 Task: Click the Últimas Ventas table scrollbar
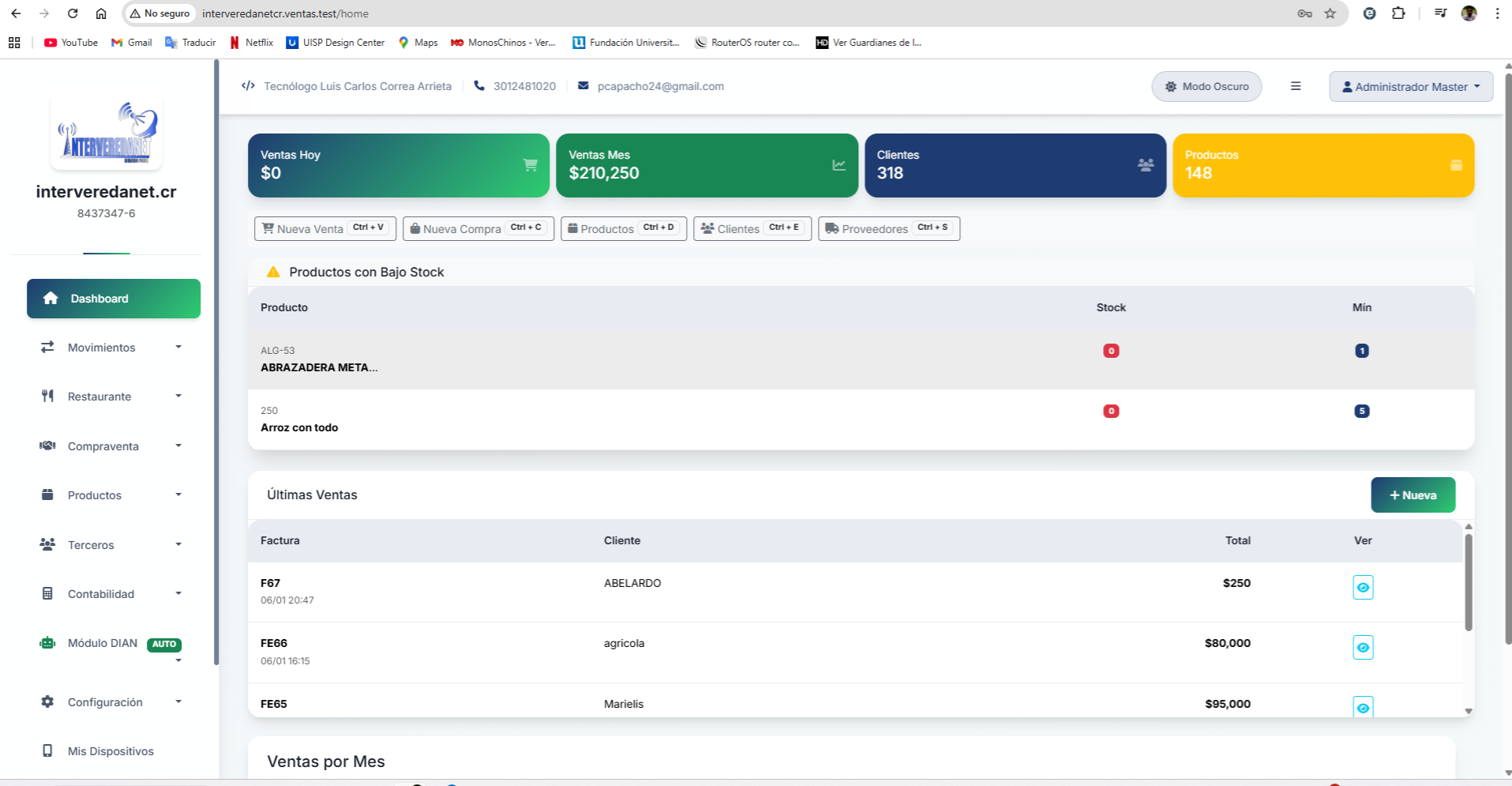1469,583
